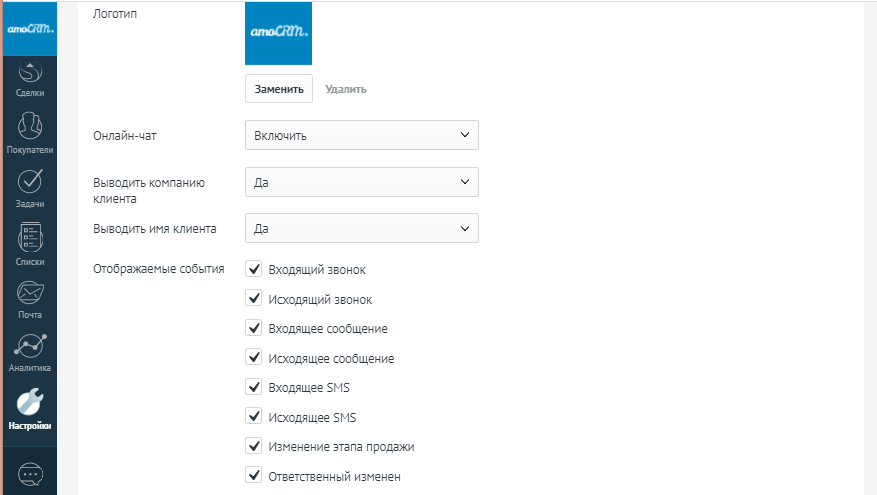Open Выводить имя клиента dropdown
This screenshot has width=877, height=495.
(x=361, y=228)
